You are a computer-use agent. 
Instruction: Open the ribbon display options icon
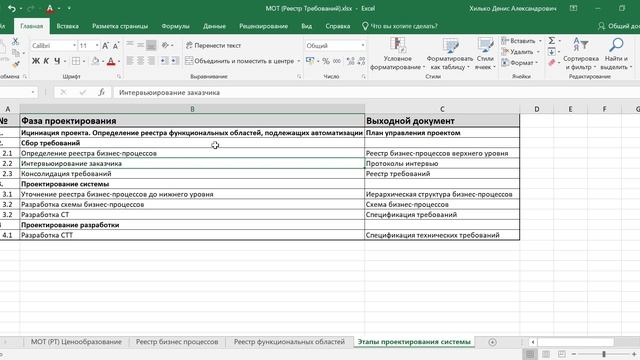coord(573,8)
